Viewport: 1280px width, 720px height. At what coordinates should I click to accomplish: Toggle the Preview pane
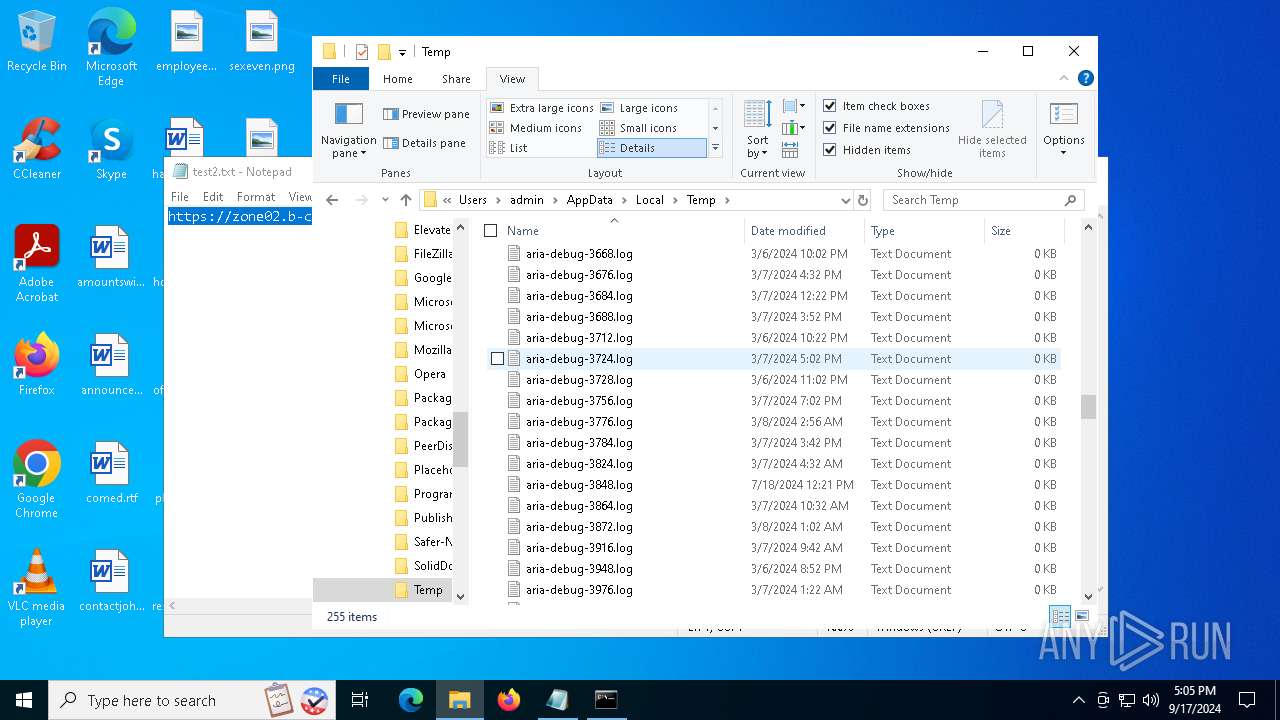pos(426,114)
